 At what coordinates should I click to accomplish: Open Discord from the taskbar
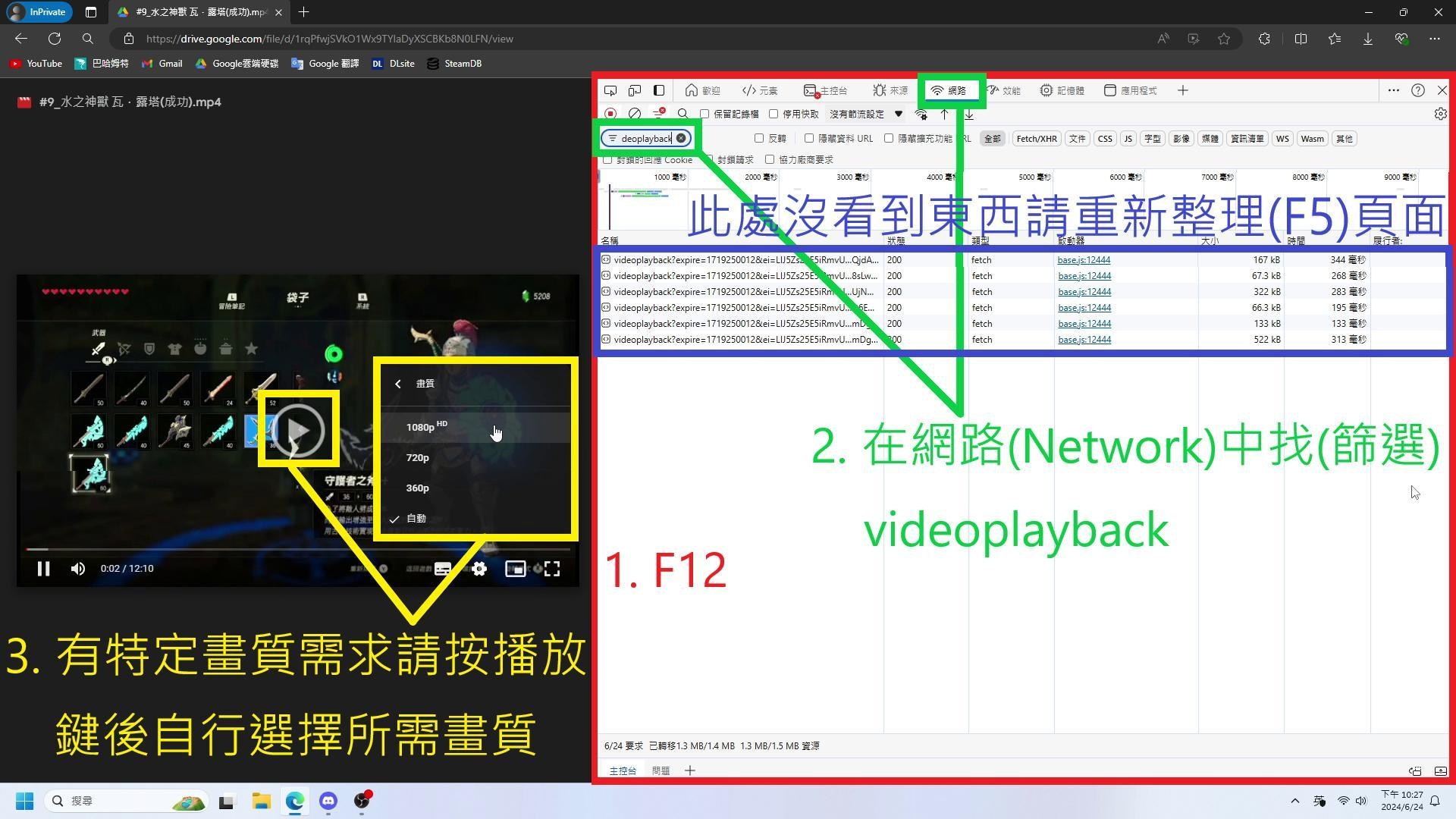click(x=328, y=801)
